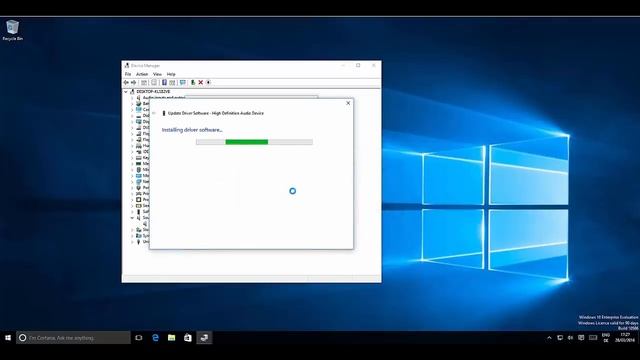
Task: Open the Store icon on the taskbar
Action: tap(188, 338)
